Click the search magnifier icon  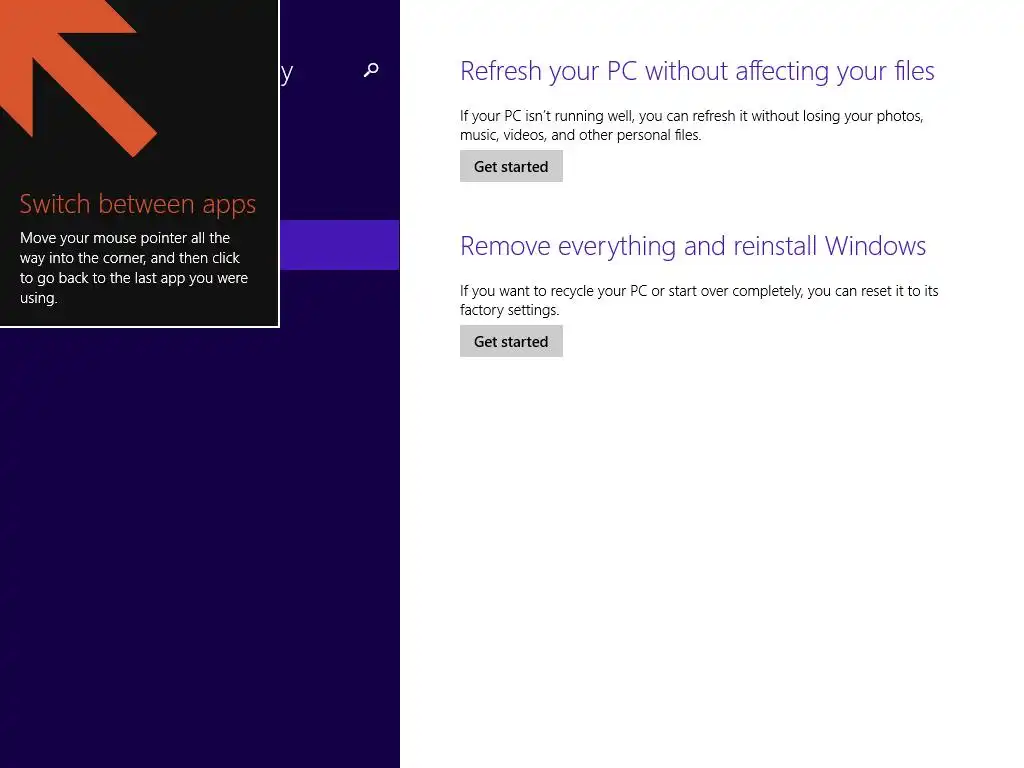click(371, 70)
